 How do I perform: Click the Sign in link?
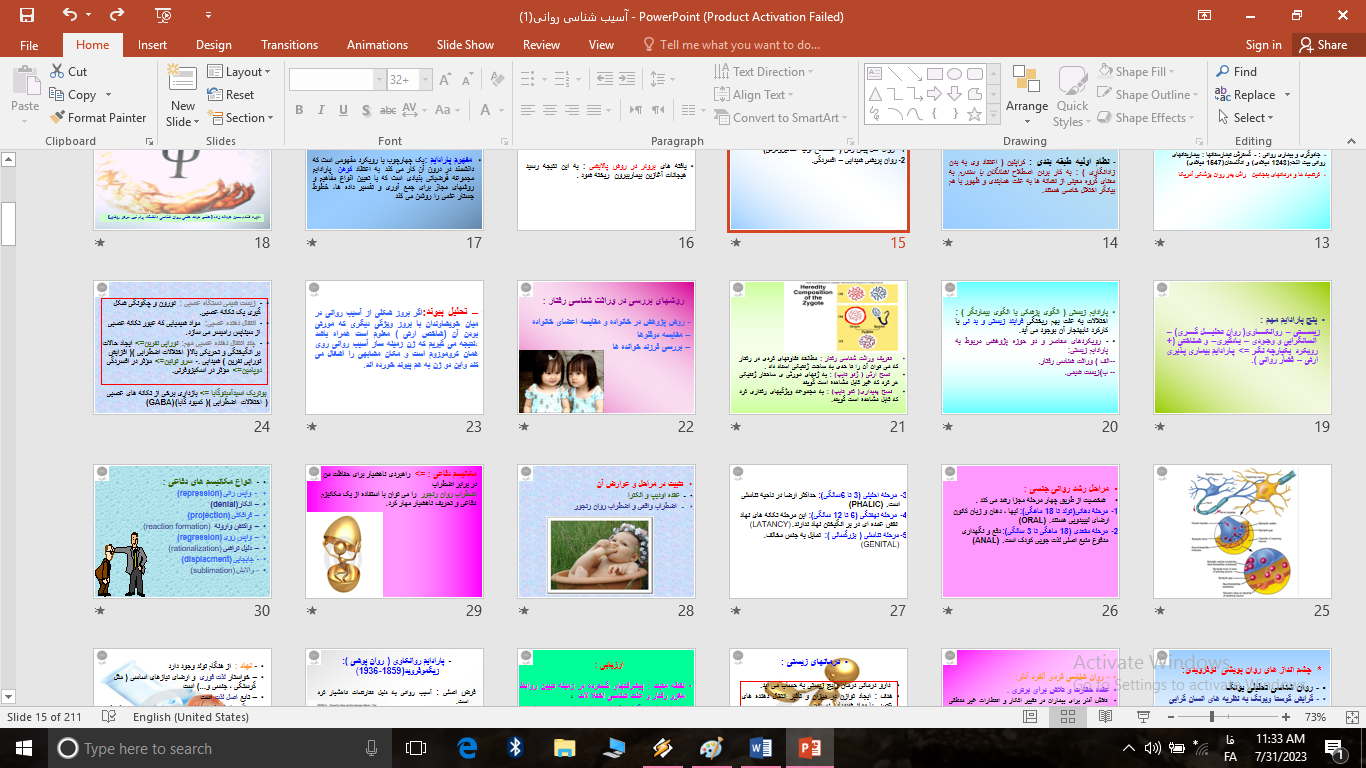click(1263, 45)
